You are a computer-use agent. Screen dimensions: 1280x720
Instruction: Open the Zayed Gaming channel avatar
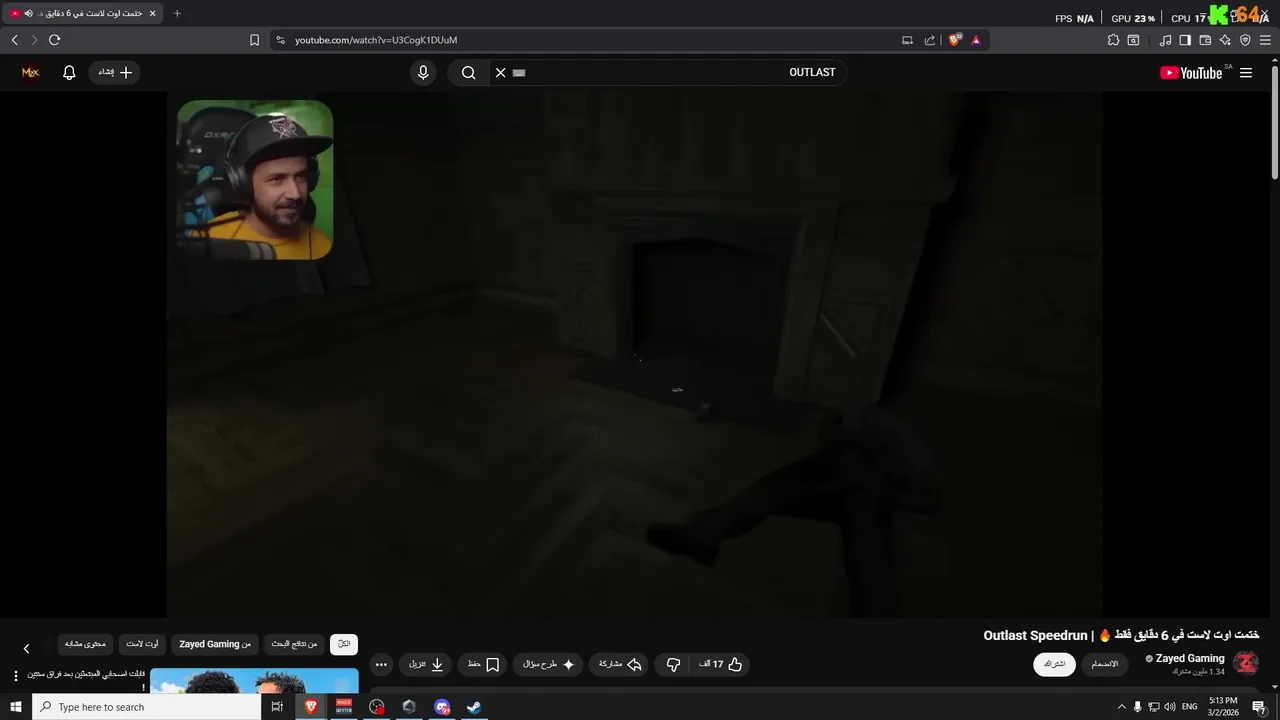(x=1246, y=663)
